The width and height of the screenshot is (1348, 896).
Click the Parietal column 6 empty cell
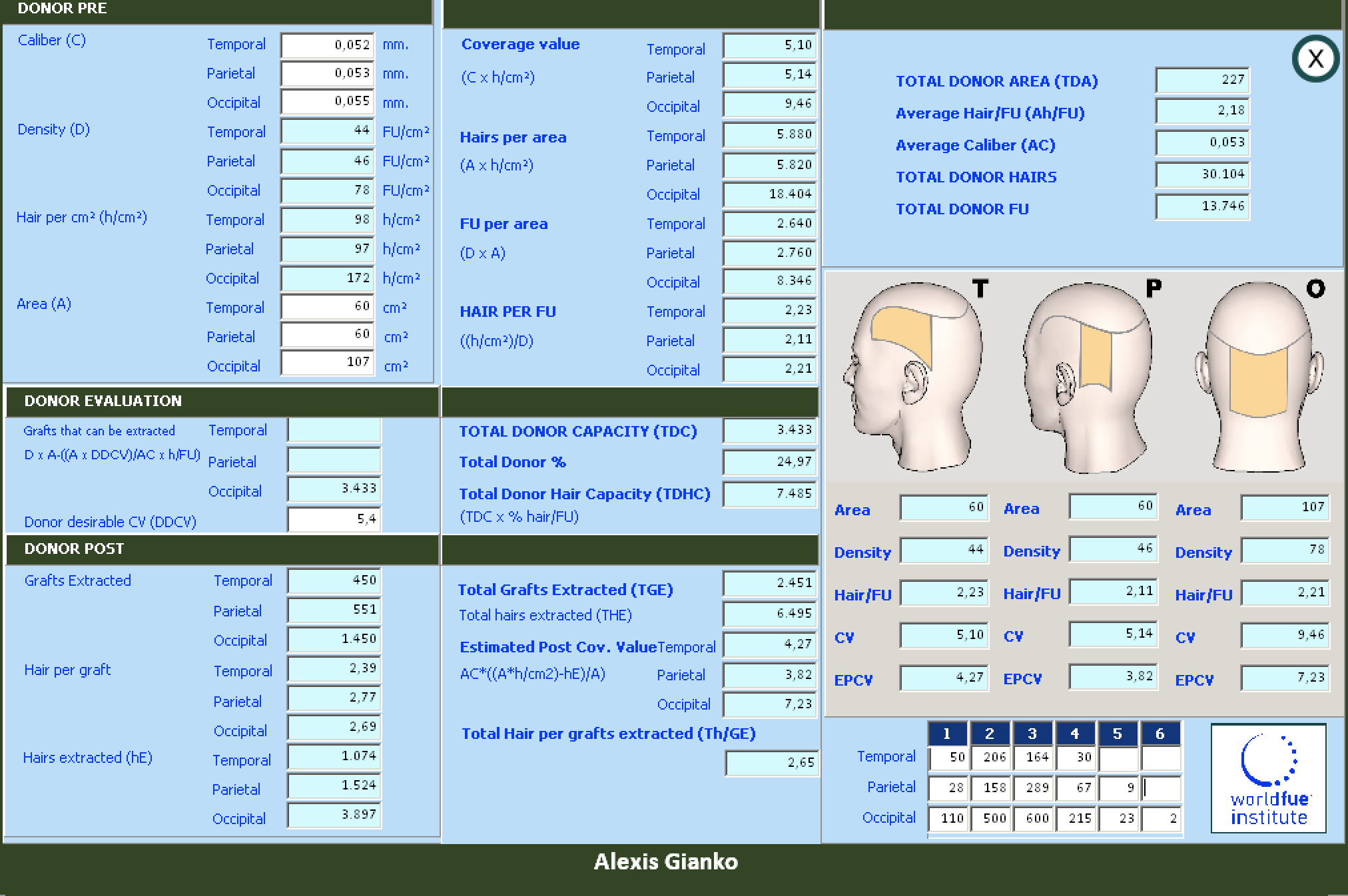1161,788
